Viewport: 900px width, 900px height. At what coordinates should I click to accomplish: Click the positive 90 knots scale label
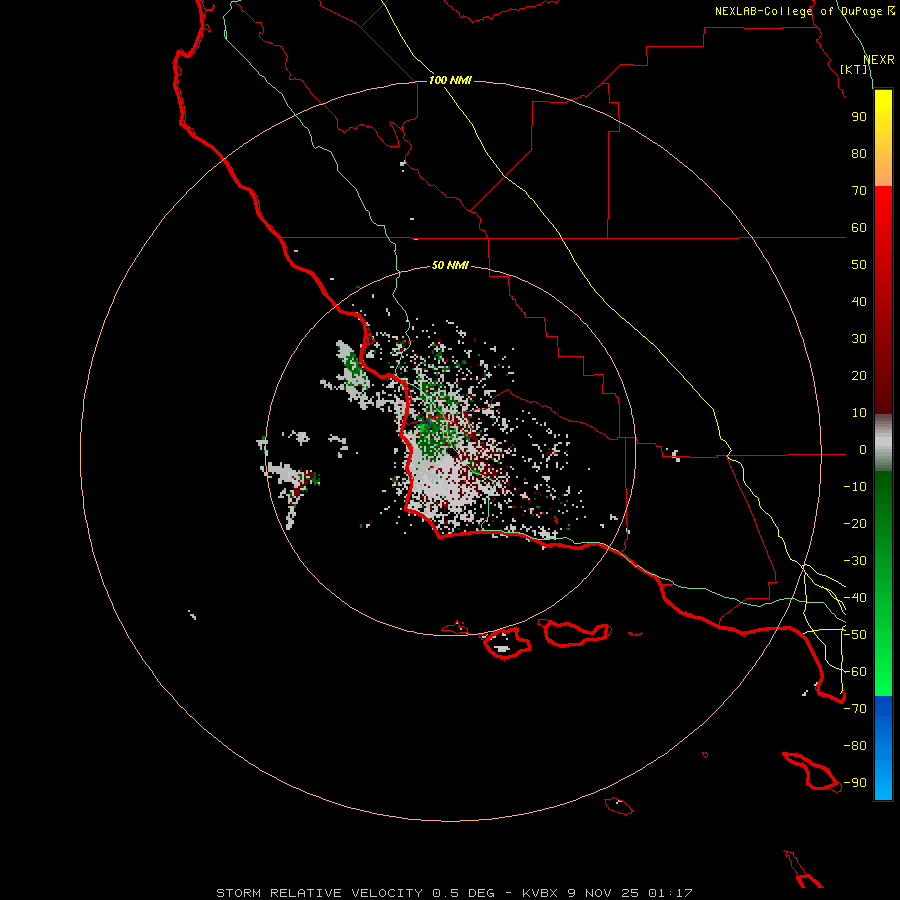859,117
